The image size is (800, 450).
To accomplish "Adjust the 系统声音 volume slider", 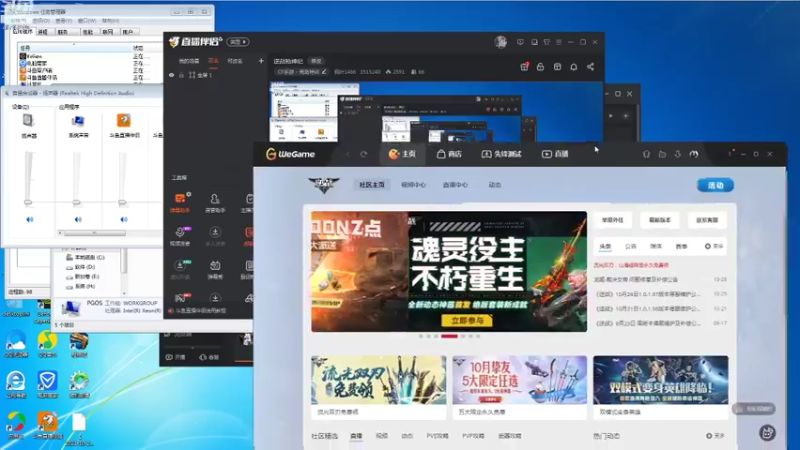I will coord(77,202).
